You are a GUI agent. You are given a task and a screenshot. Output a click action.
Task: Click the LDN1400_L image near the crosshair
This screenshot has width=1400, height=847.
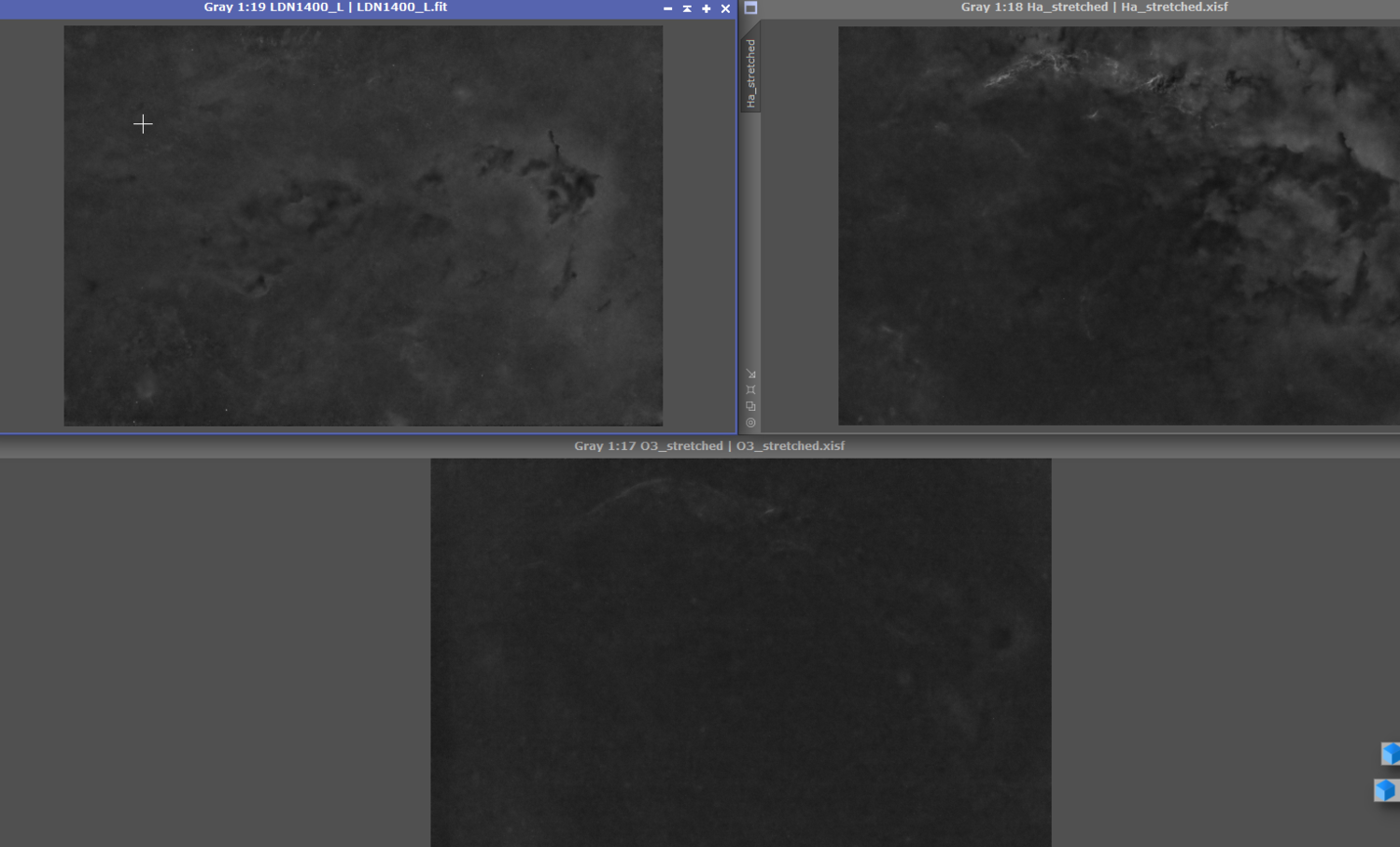pos(144,123)
